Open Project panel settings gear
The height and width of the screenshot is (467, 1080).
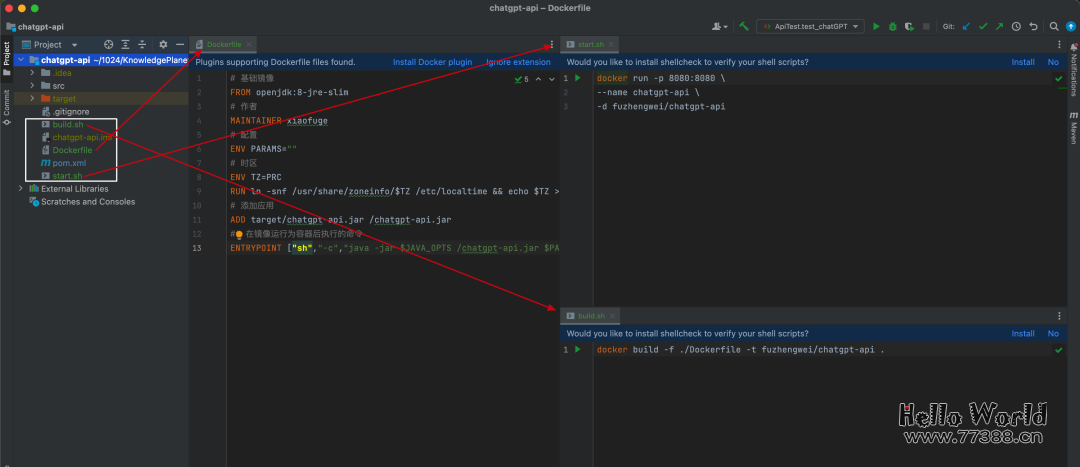point(163,45)
